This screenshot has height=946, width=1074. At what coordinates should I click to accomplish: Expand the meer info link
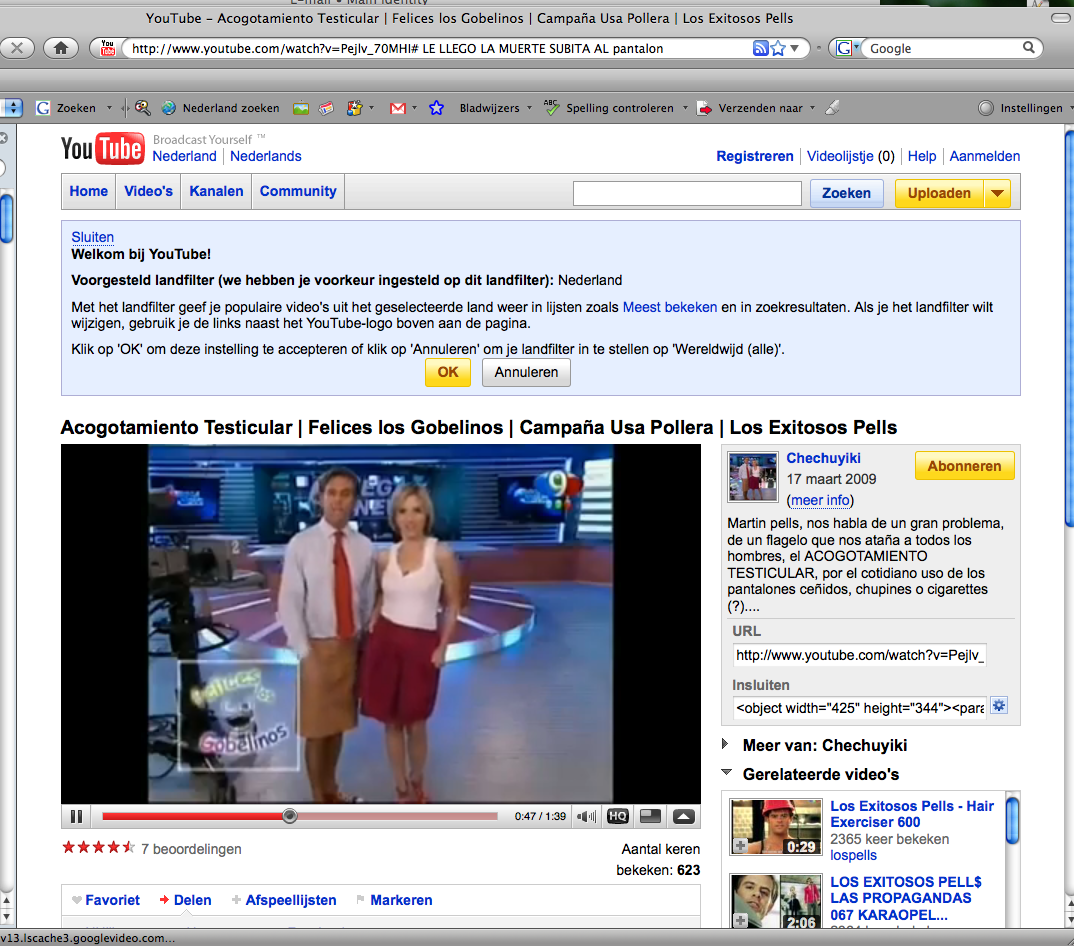(x=821, y=500)
